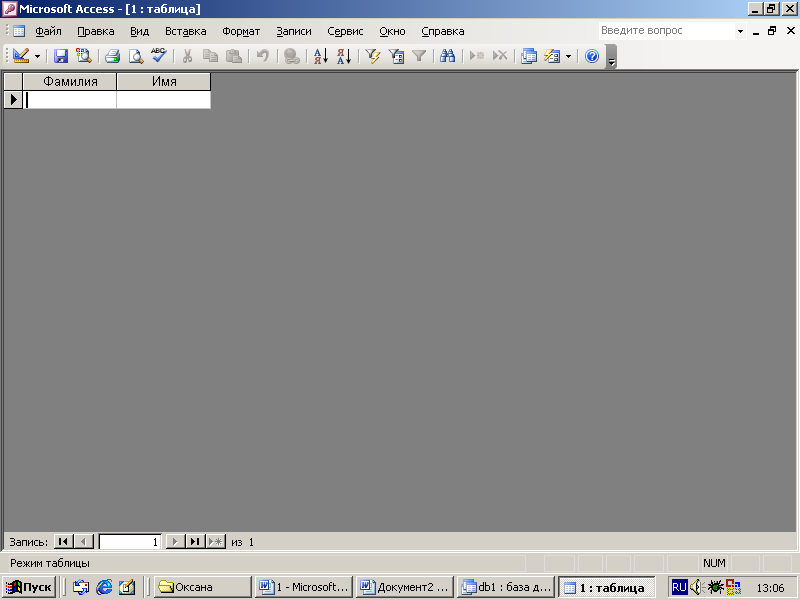800x600 pixels.
Task: Open Find with the binoculars icon
Action: click(x=447, y=56)
